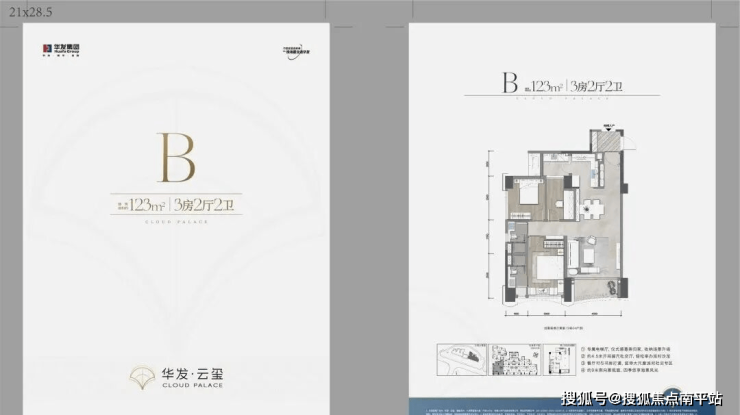740x415 pixels.
Task: Click the blue disclaimer footer on right page
Action: pos(562,407)
